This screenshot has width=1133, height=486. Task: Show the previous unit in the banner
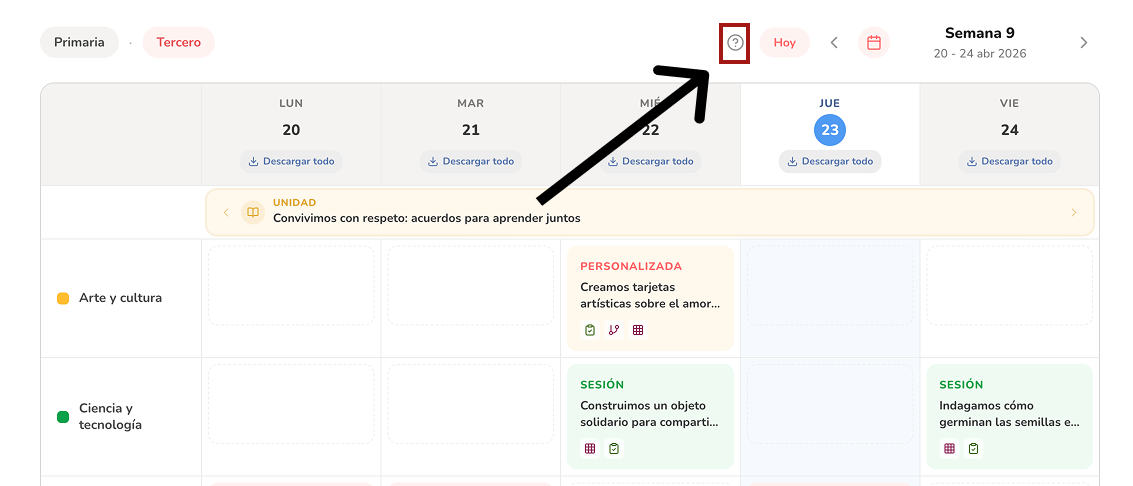coord(226,212)
